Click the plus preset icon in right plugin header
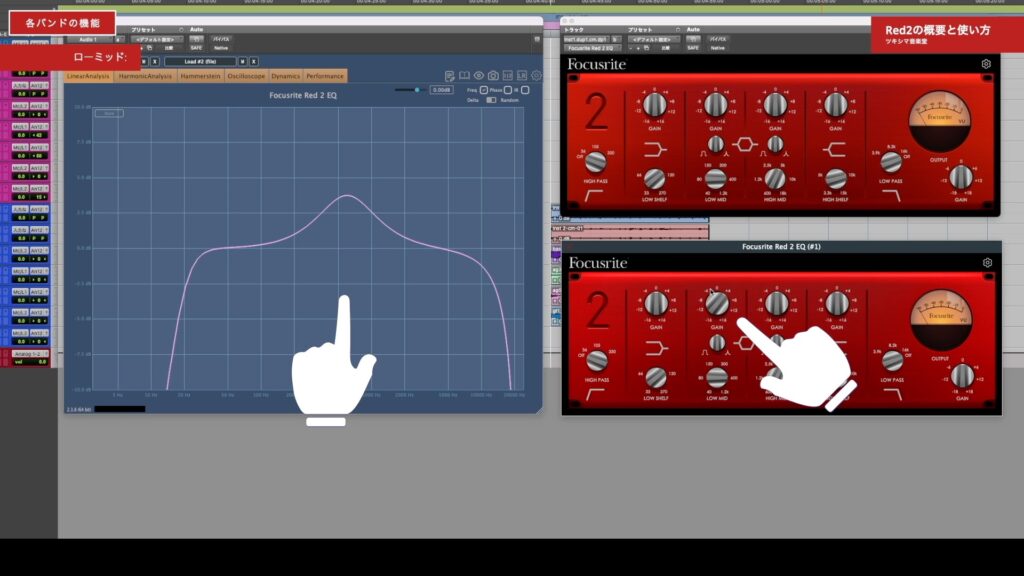The width and height of the screenshot is (1024, 576). 638,48
